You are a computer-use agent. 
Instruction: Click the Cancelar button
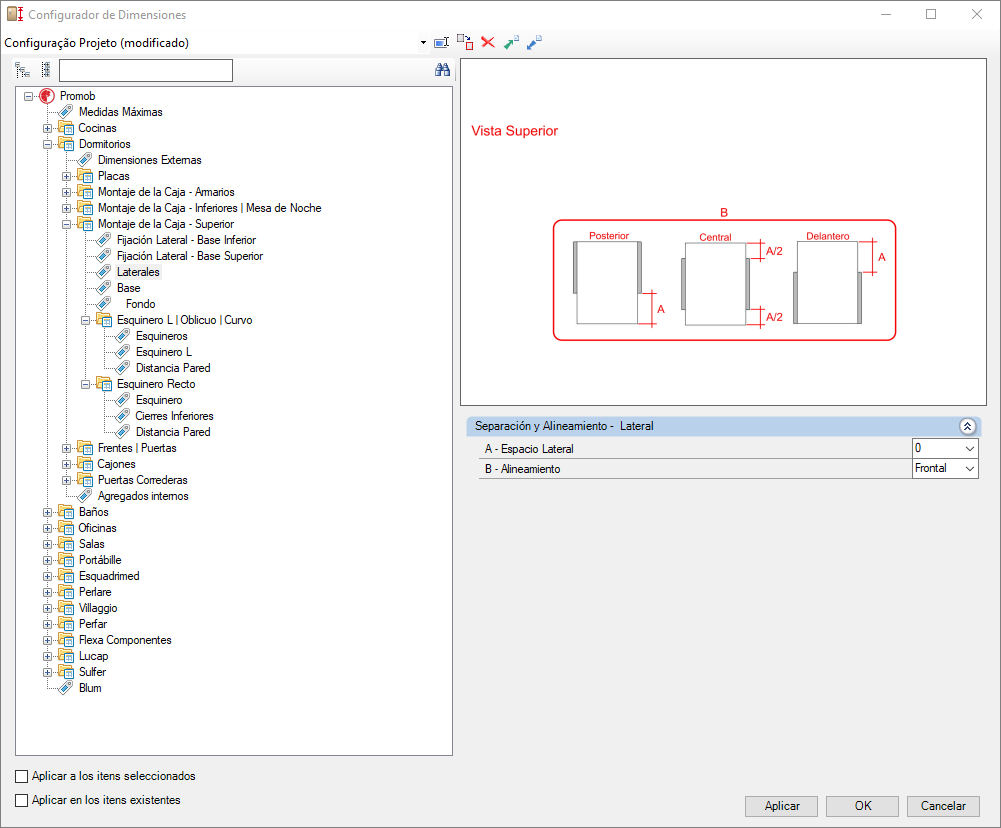point(943,806)
